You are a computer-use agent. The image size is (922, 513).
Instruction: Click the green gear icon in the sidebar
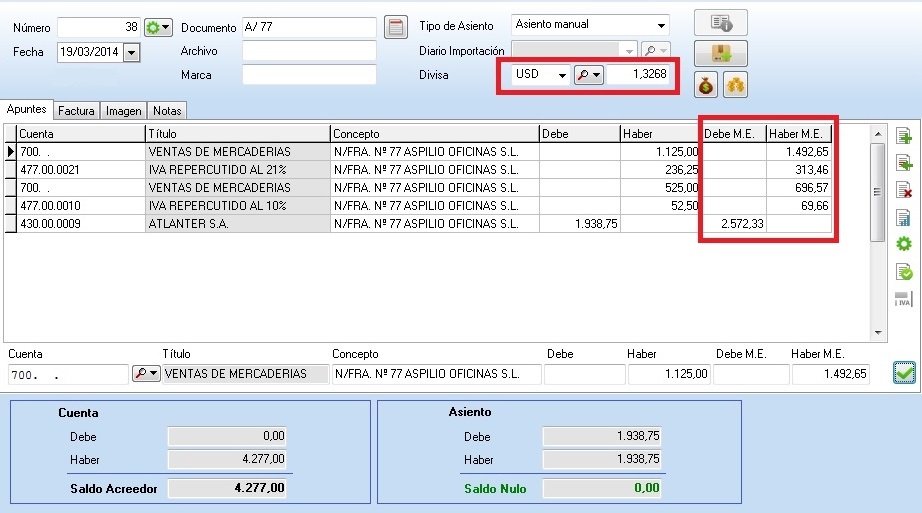coord(904,244)
